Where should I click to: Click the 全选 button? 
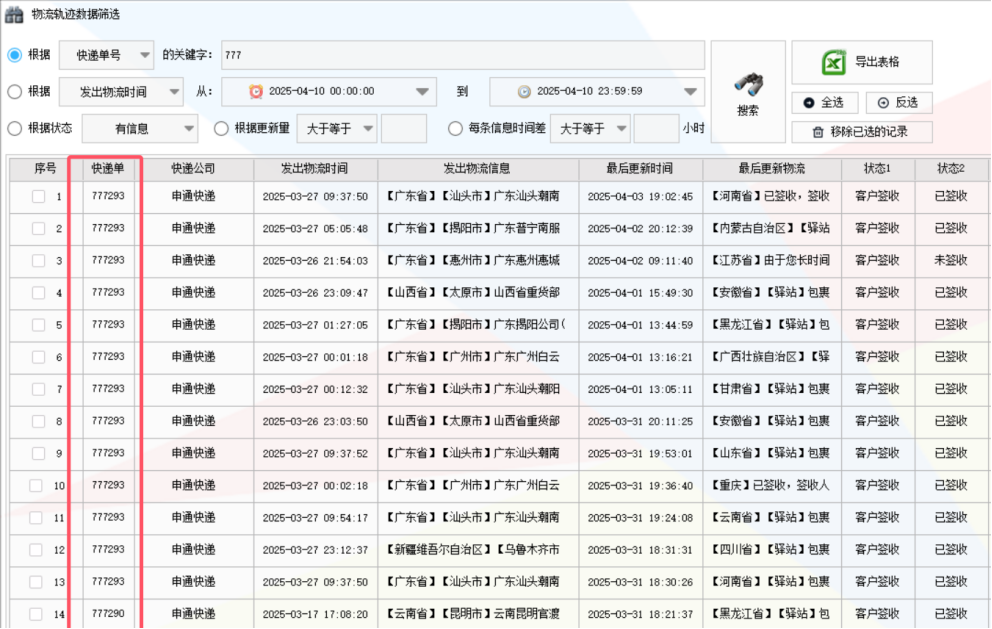coord(824,103)
